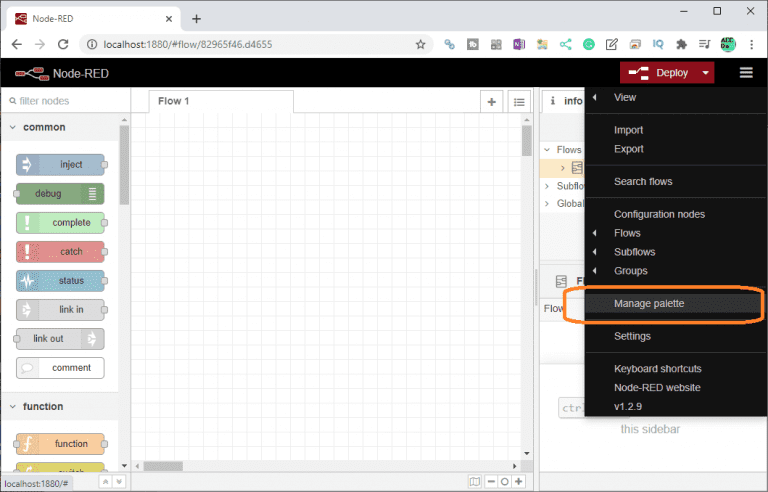Image resolution: width=768 pixels, height=492 pixels.
Task: Bookmark this page with star icon
Action: [421, 44]
